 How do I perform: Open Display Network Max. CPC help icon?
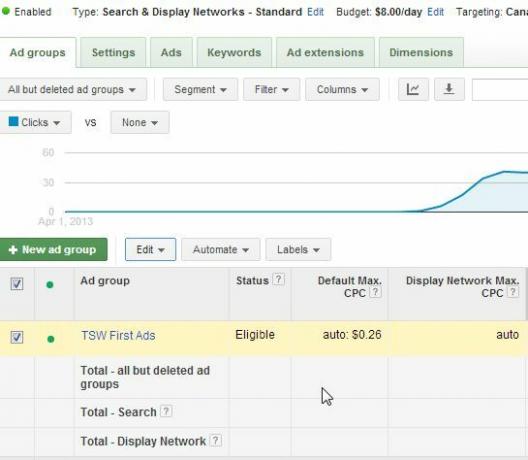pyautogui.click(x=513, y=292)
